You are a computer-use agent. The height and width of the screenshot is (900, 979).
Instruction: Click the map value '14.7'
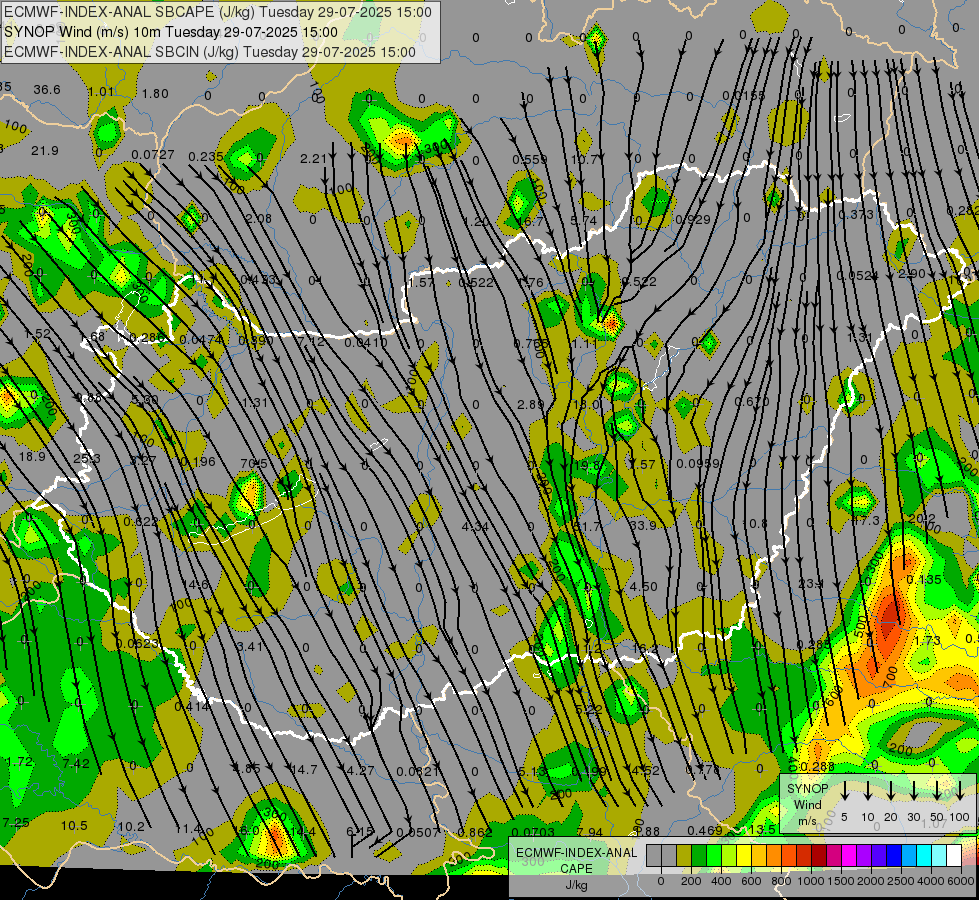tap(304, 769)
